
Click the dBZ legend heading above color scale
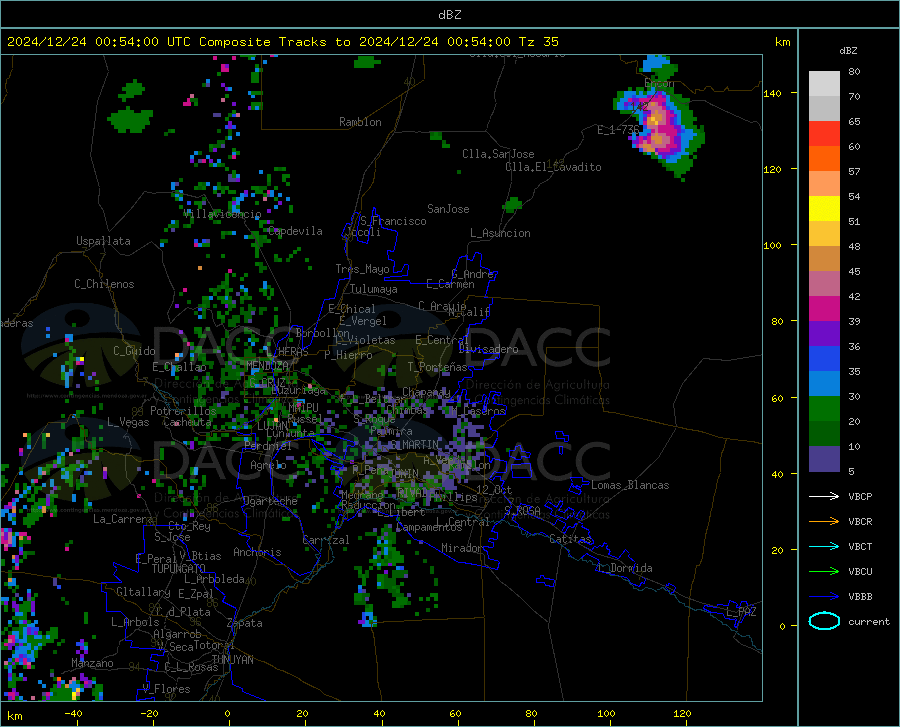[x=848, y=50]
